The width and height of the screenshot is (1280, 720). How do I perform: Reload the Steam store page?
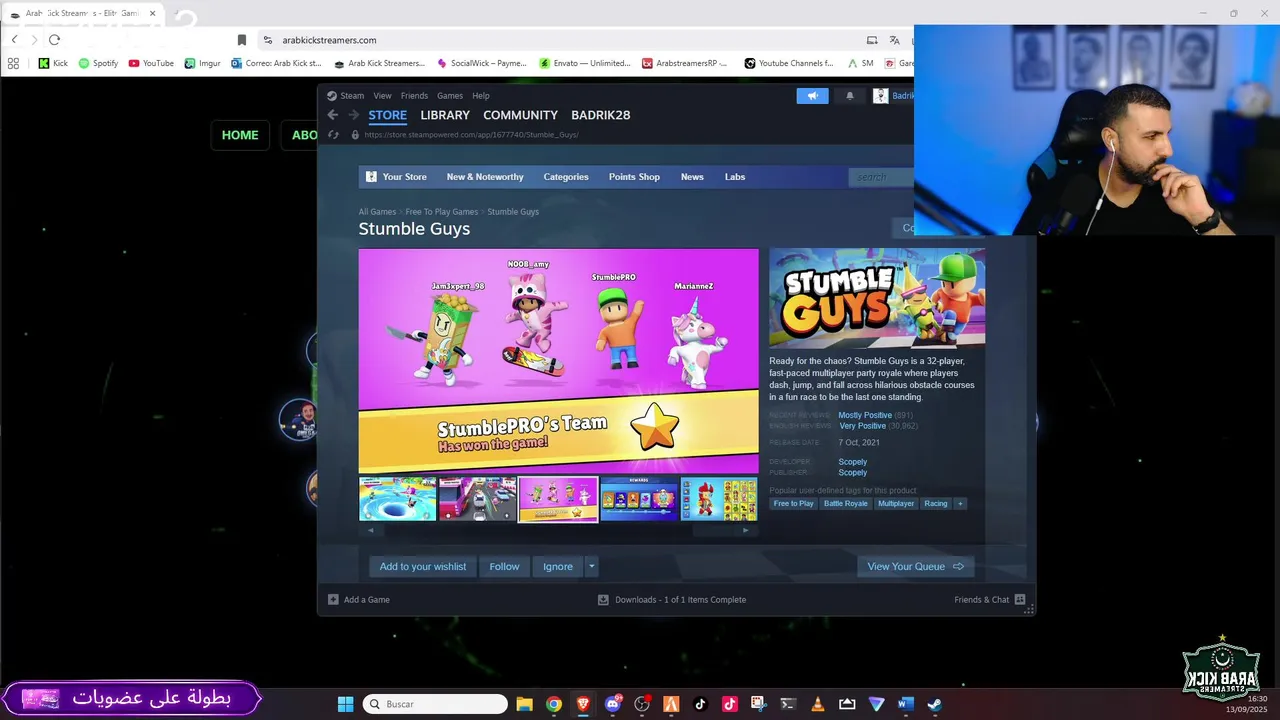pyautogui.click(x=333, y=135)
